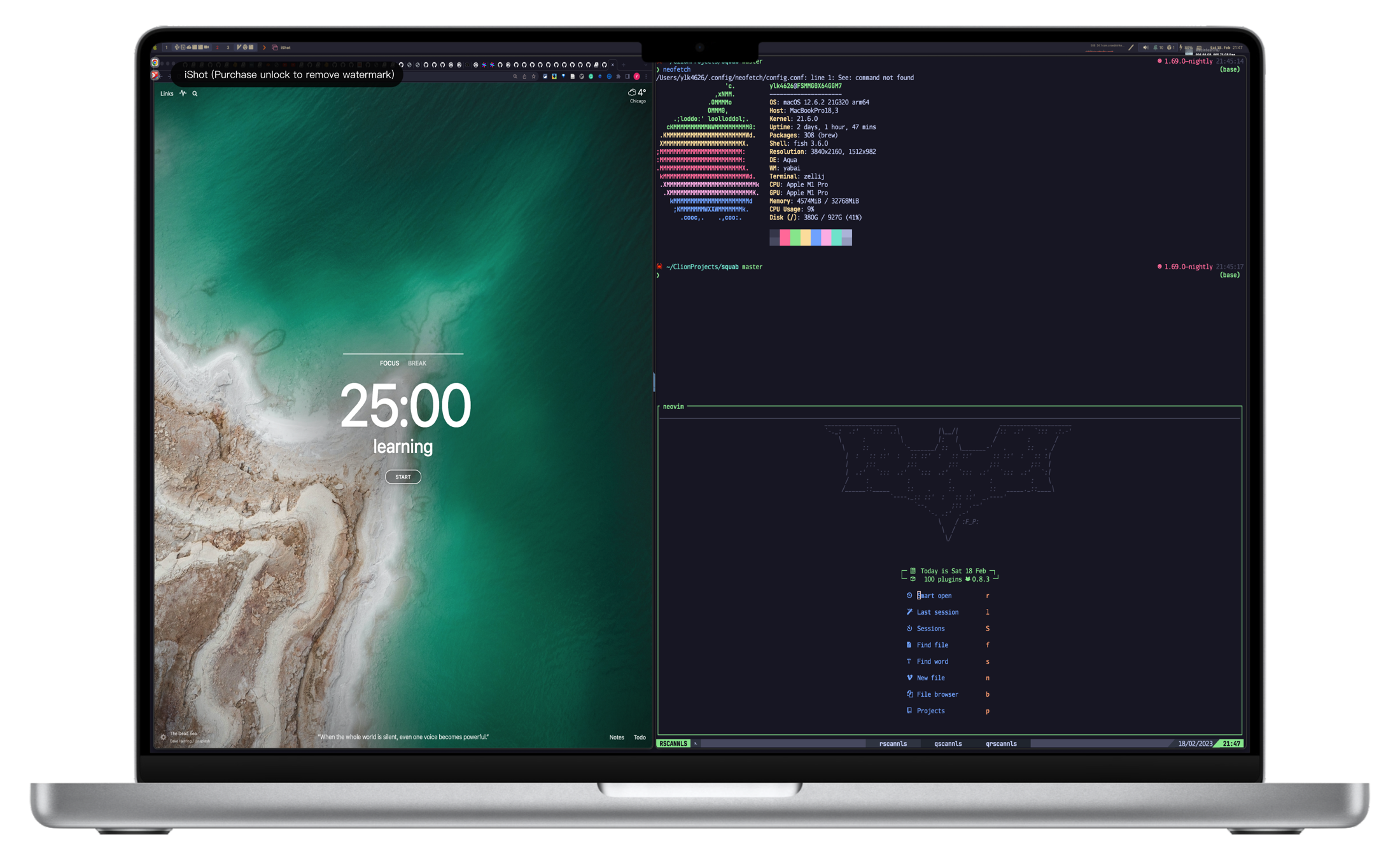The width and height of the screenshot is (1400, 859).
Task: Click the pink swatch in the neofetch color palette
Action: click(826, 238)
